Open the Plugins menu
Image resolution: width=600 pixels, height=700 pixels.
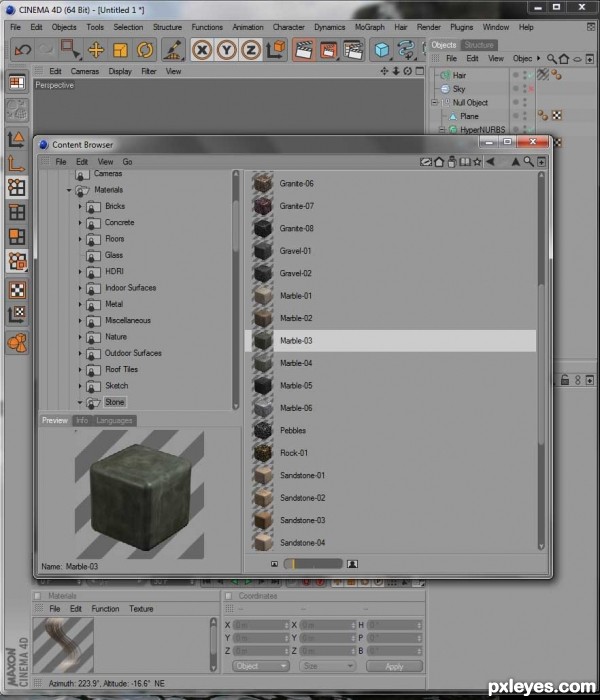462,27
